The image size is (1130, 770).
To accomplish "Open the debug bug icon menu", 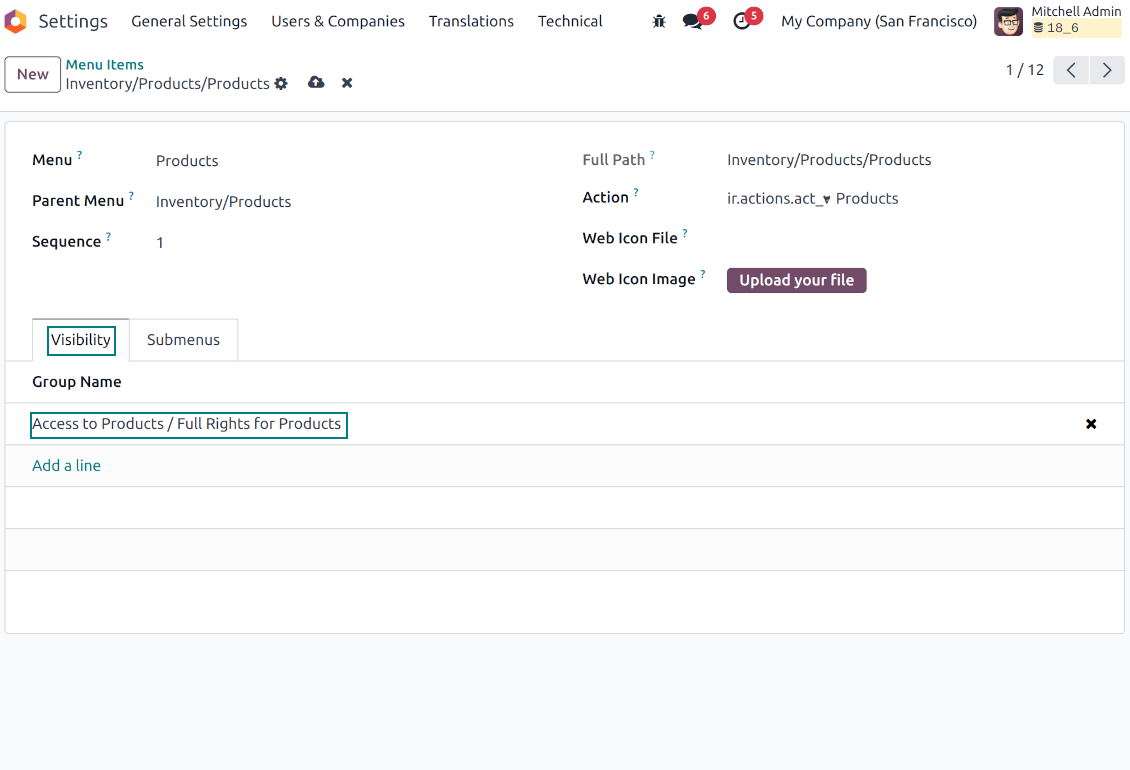I will 659,21.
